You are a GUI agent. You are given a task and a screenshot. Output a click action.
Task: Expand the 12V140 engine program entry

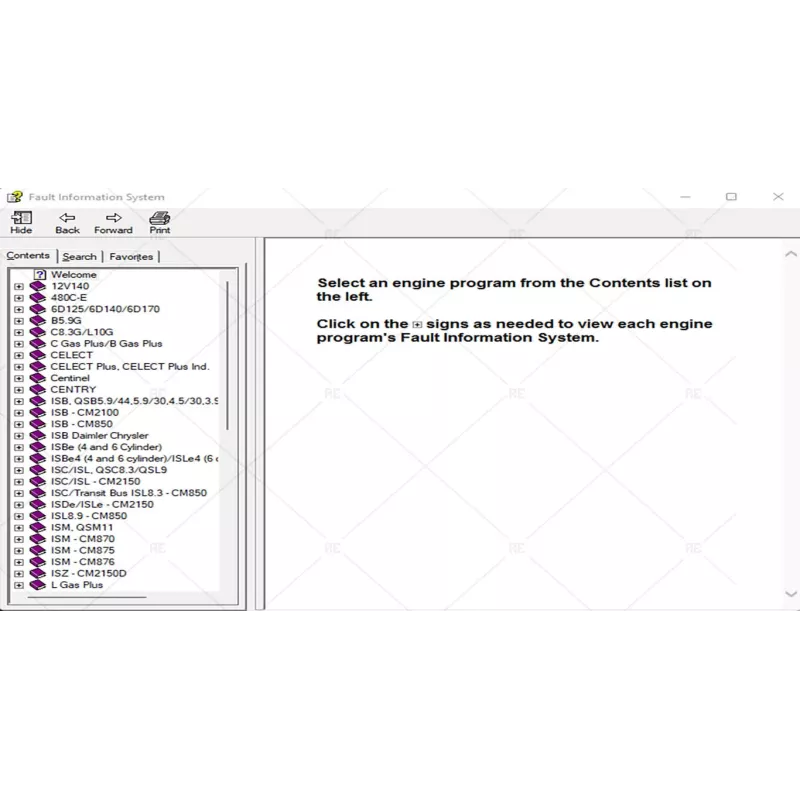pyautogui.click(x=18, y=286)
